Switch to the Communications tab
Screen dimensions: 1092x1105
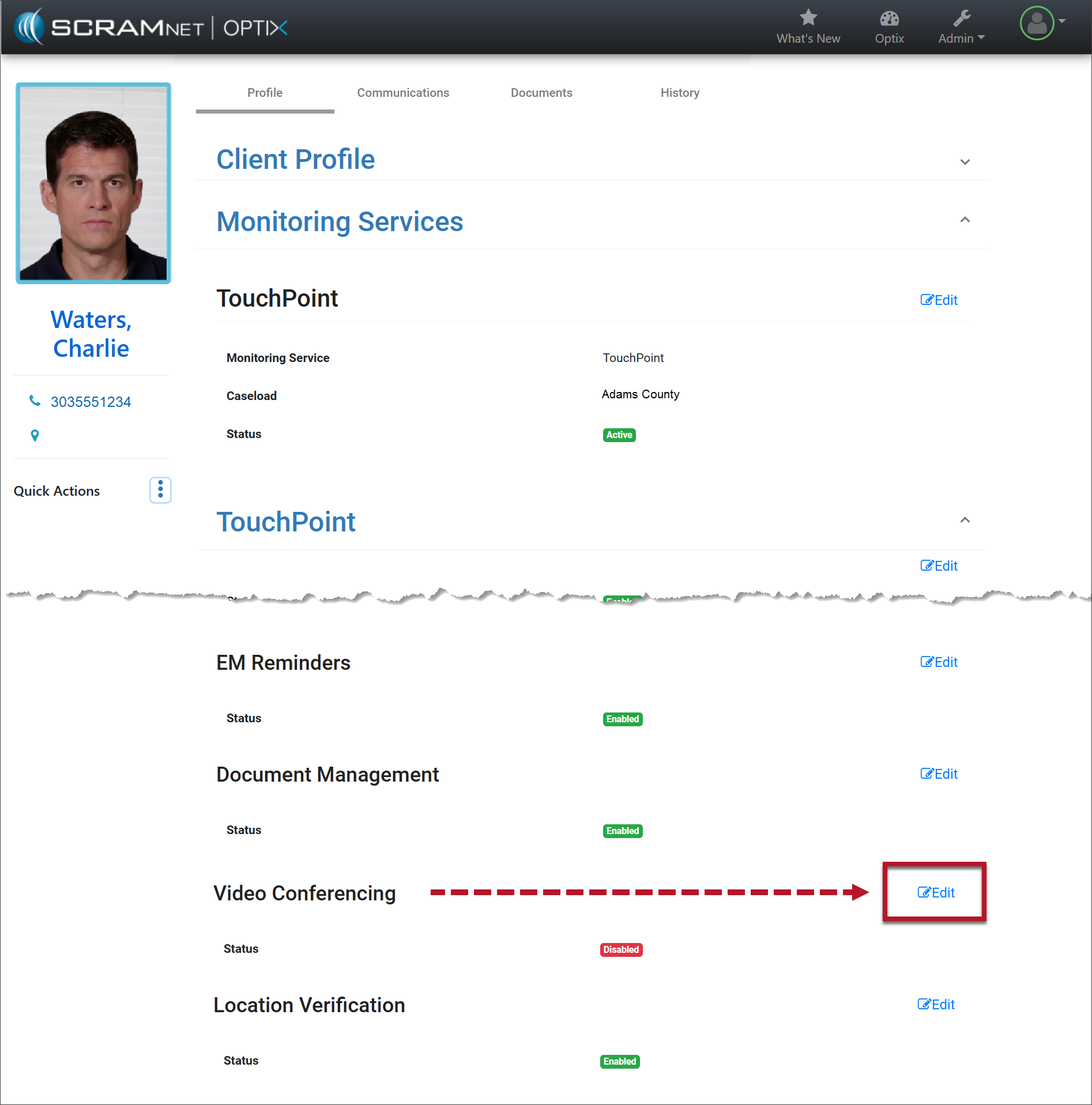click(x=402, y=93)
